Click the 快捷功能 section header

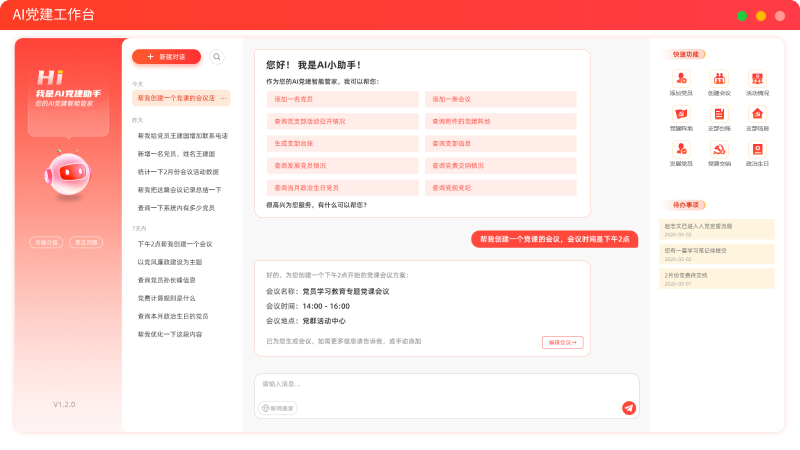[x=685, y=54]
